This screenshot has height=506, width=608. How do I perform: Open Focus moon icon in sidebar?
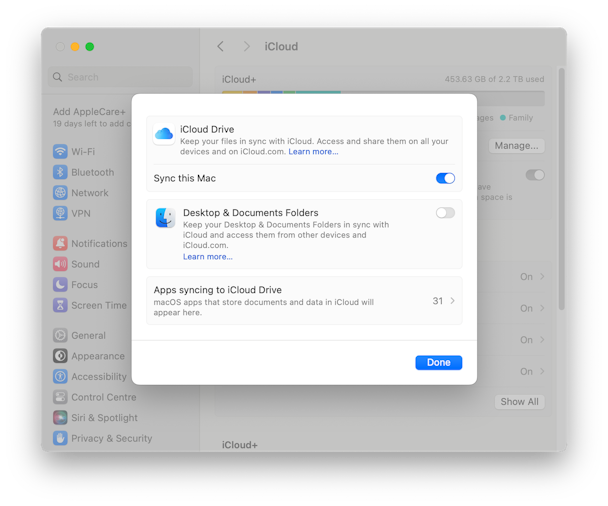coord(60,284)
